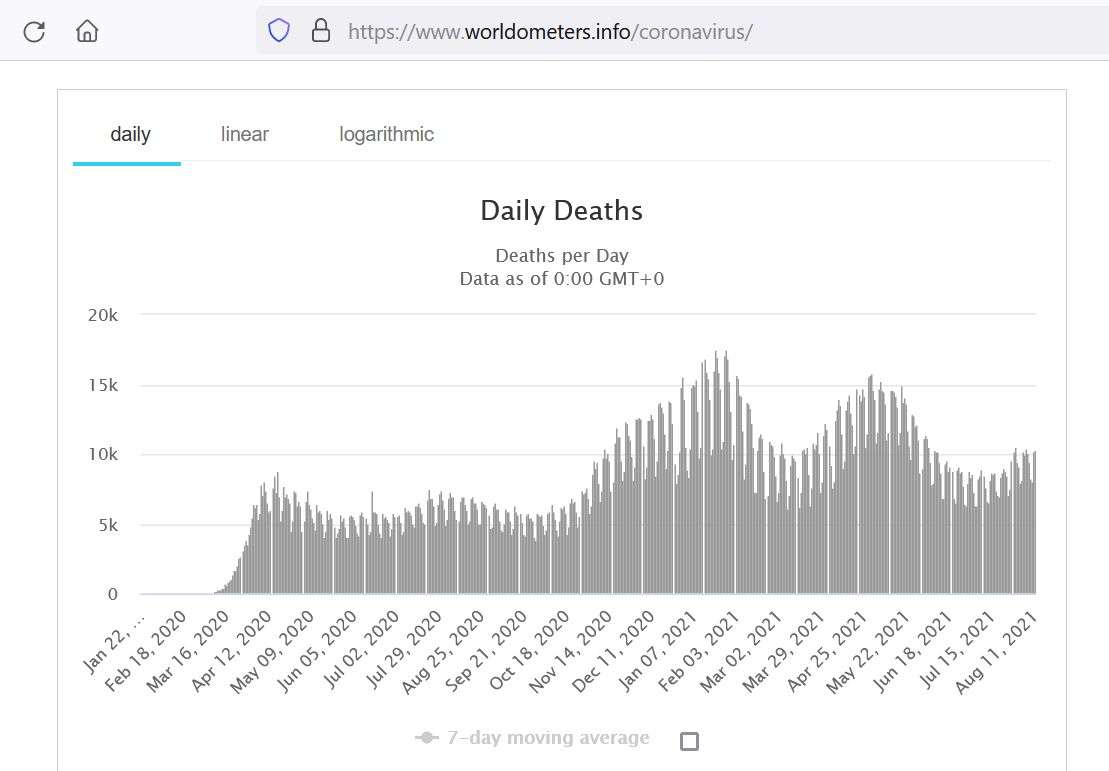Enable the 7-day moving average checkbox
This screenshot has width=1109, height=771.
pos(689,741)
